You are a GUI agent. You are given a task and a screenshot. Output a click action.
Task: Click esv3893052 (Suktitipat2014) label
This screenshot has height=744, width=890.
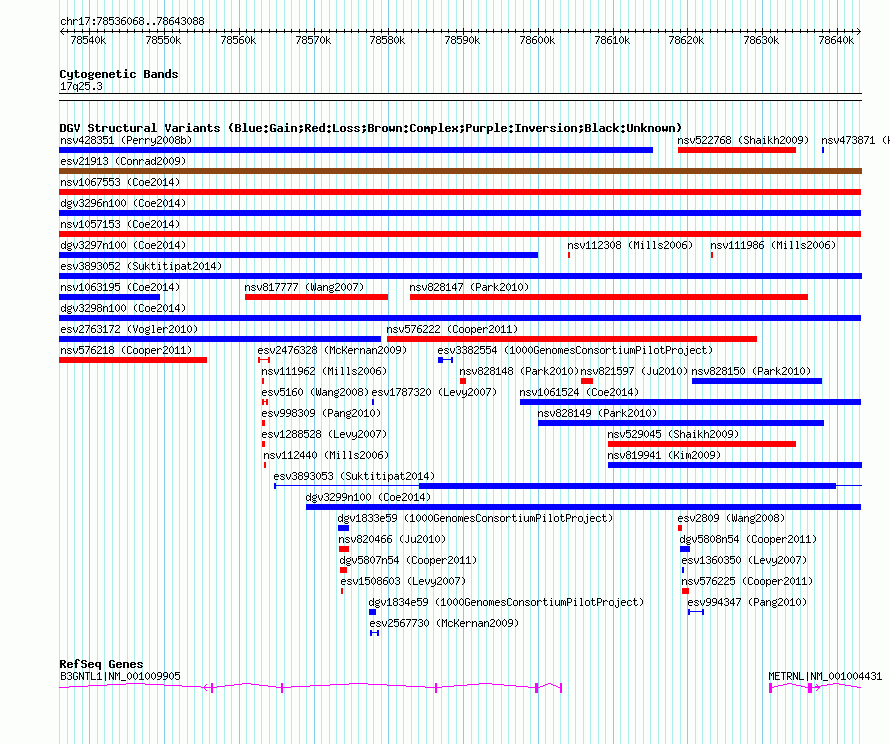click(x=141, y=266)
